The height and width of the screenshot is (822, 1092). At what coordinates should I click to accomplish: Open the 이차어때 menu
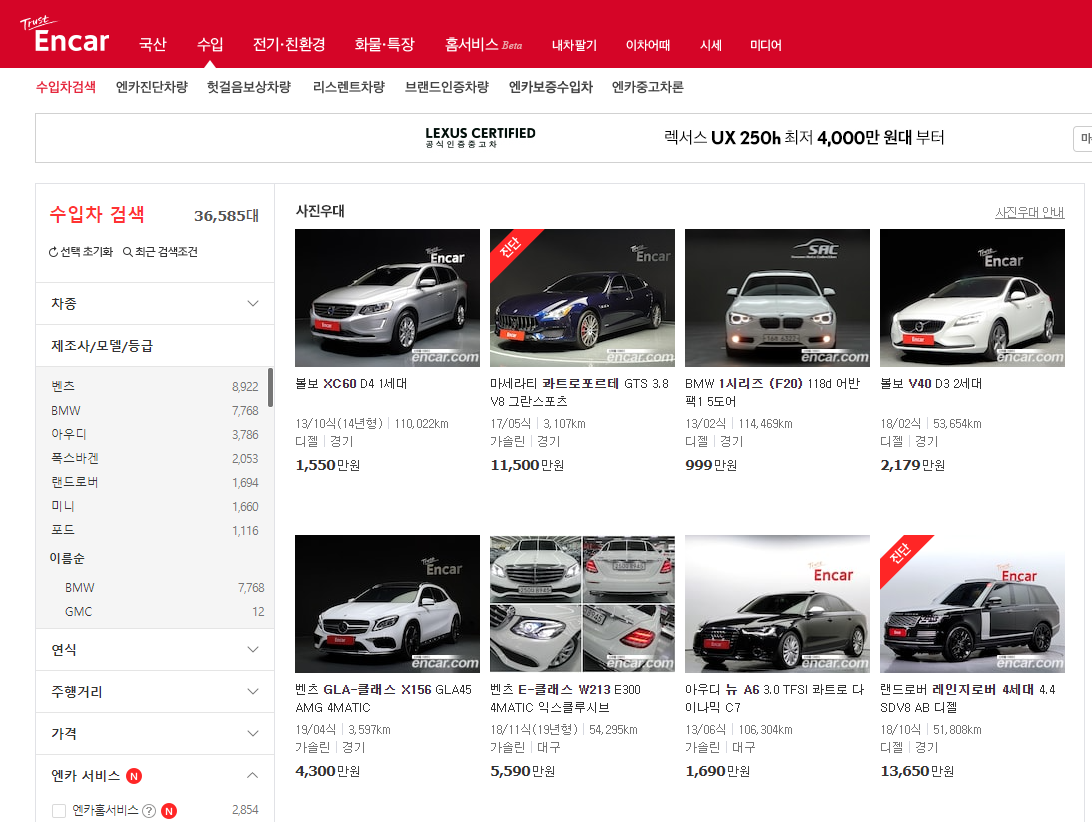coord(648,45)
